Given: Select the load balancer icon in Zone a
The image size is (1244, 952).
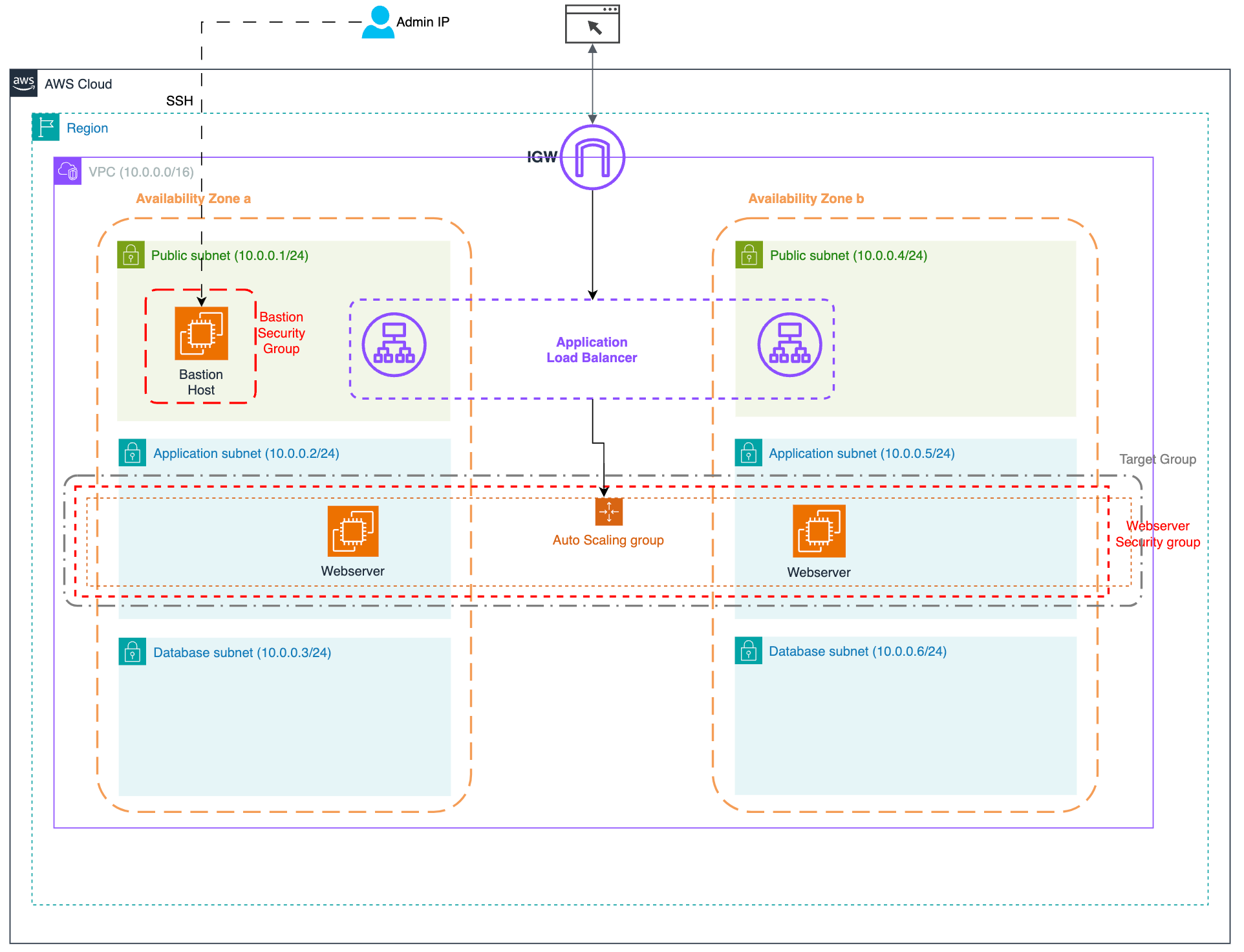Looking at the screenshot, I should coord(394,345).
